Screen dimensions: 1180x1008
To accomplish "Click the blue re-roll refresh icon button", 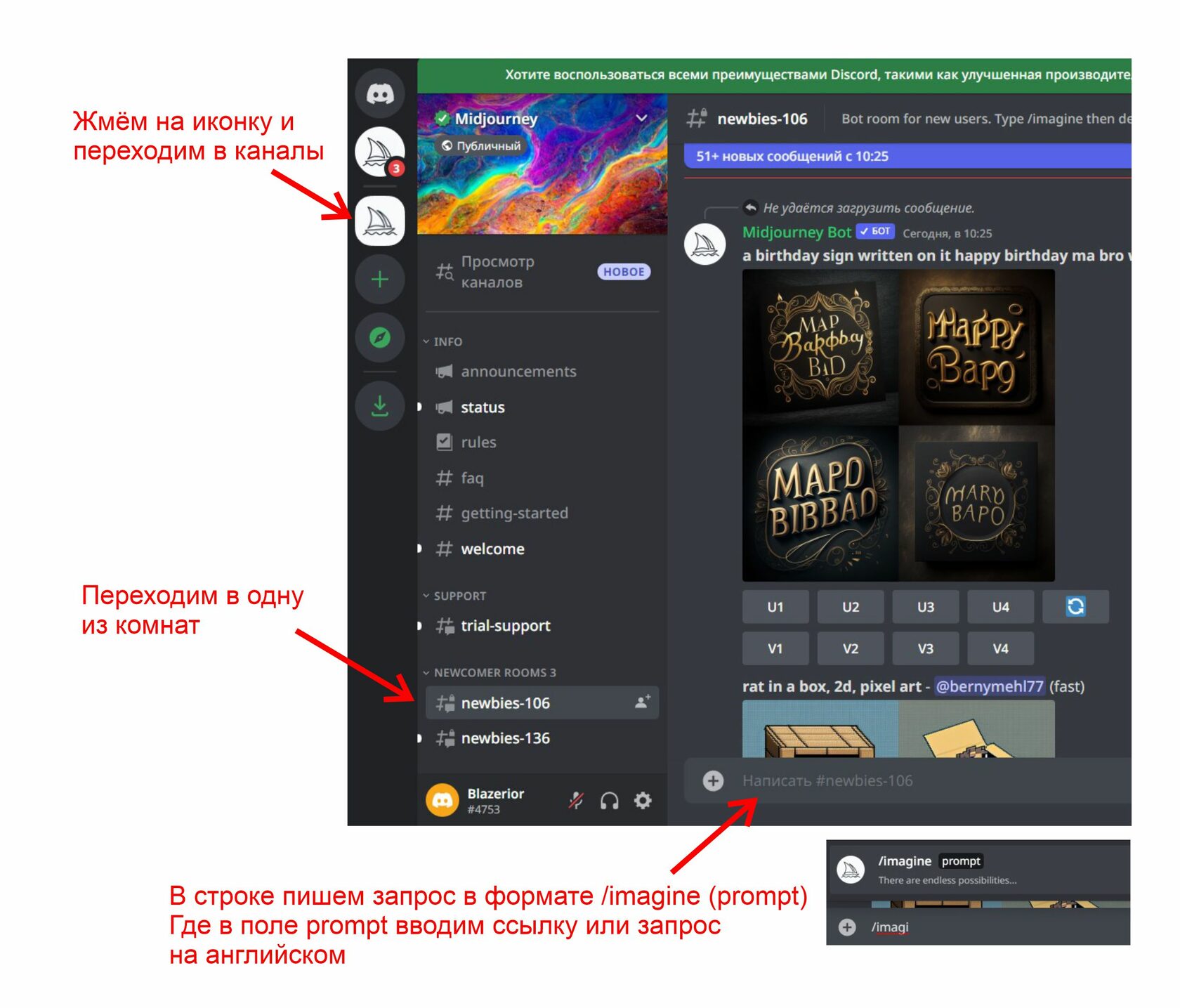I will point(1075,607).
